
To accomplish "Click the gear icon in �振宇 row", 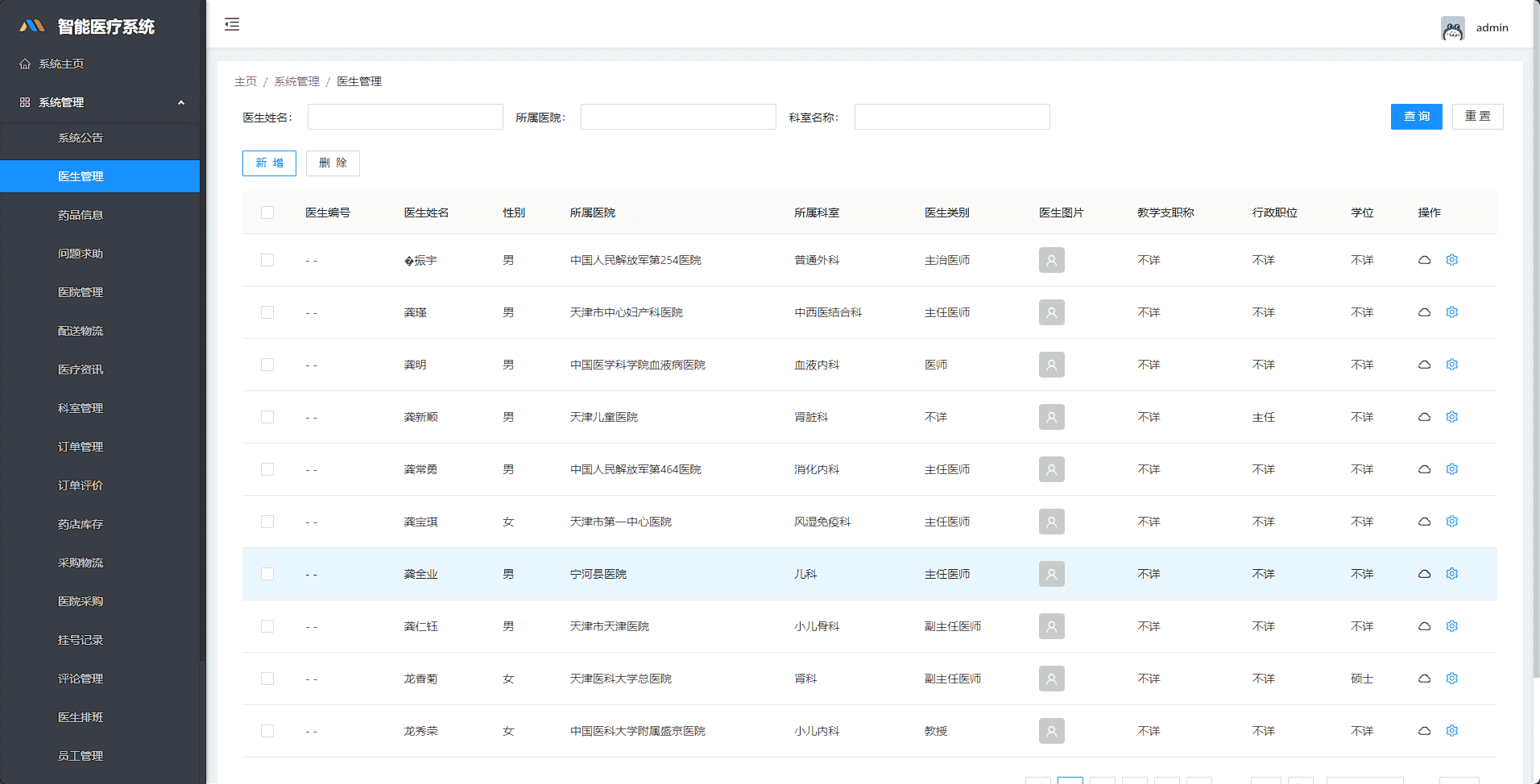I will point(1452,260).
